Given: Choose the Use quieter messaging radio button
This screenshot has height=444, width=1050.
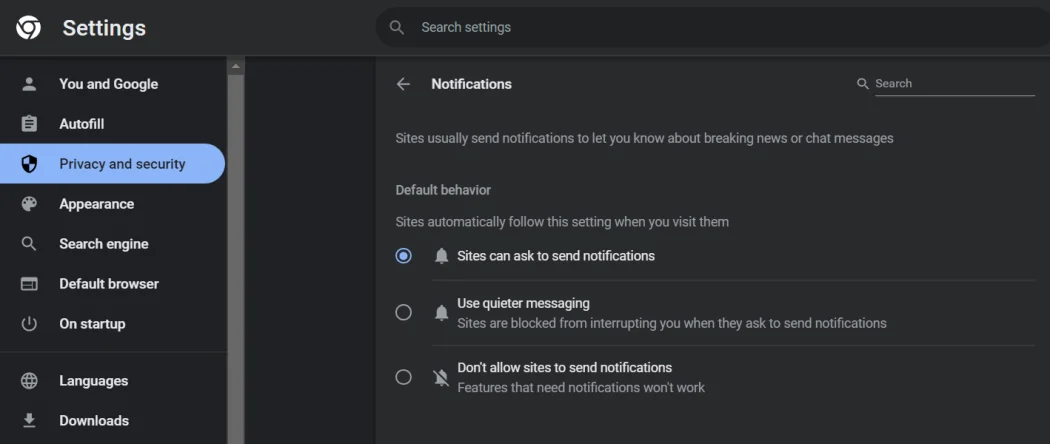Looking at the screenshot, I should (403, 312).
